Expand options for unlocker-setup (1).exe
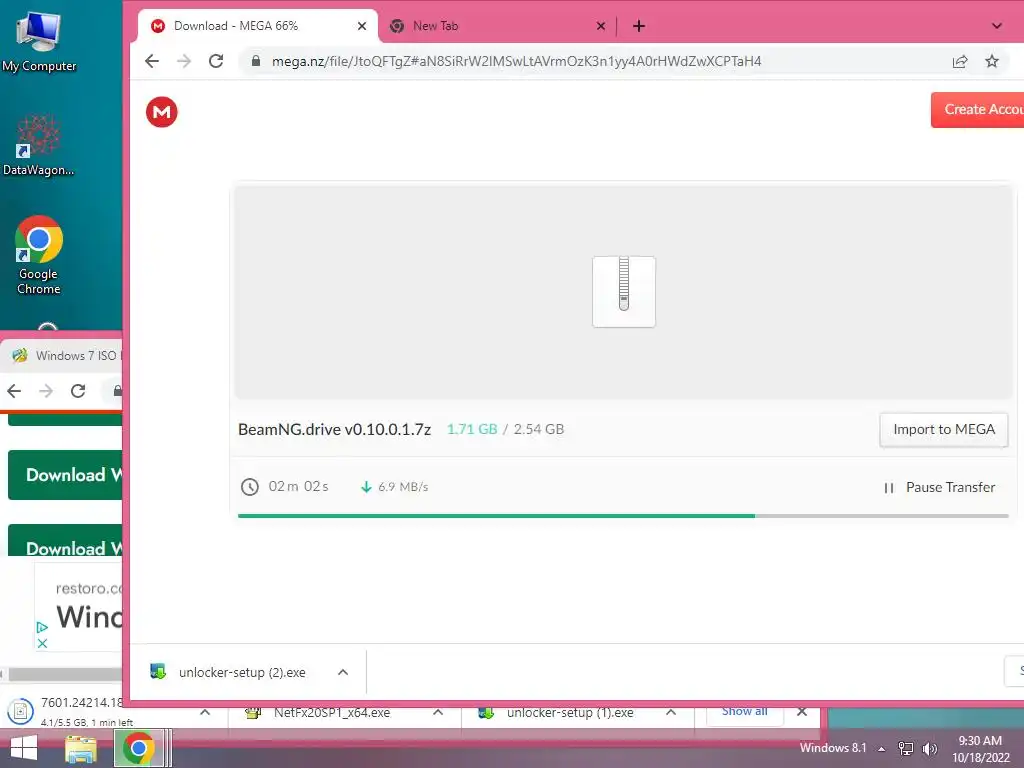1024x768 pixels. coord(671,712)
